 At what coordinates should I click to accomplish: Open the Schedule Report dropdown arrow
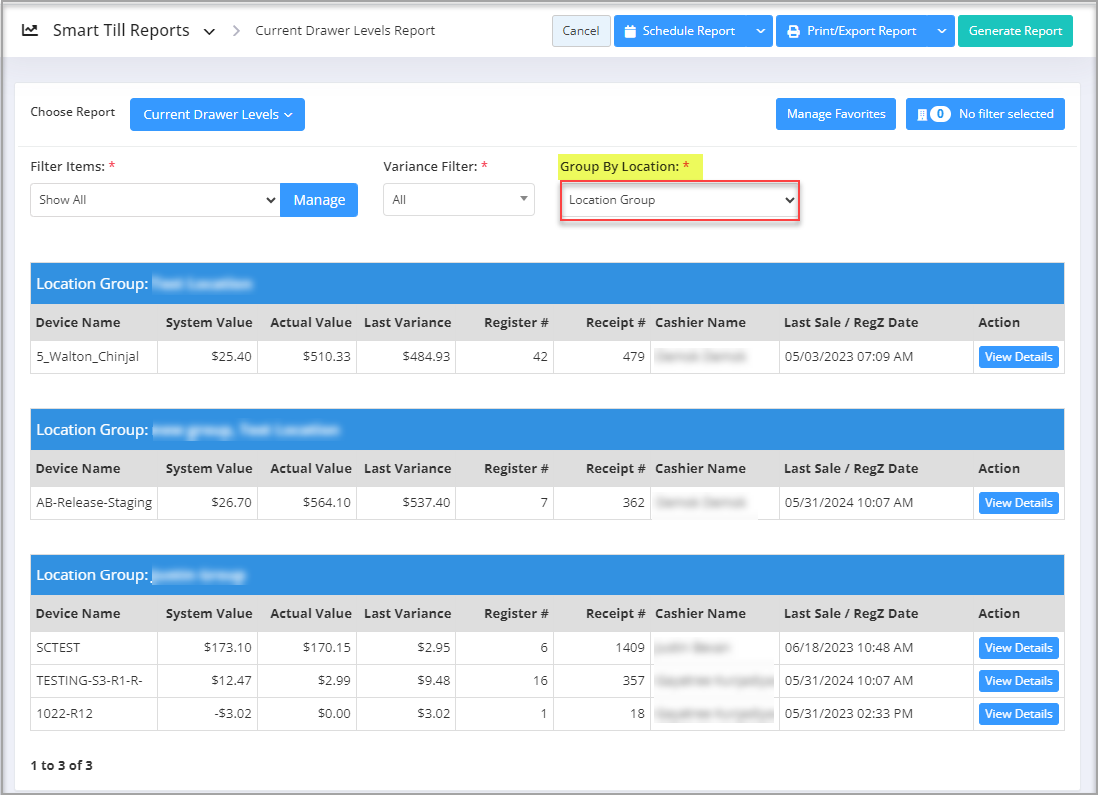[x=760, y=31]
